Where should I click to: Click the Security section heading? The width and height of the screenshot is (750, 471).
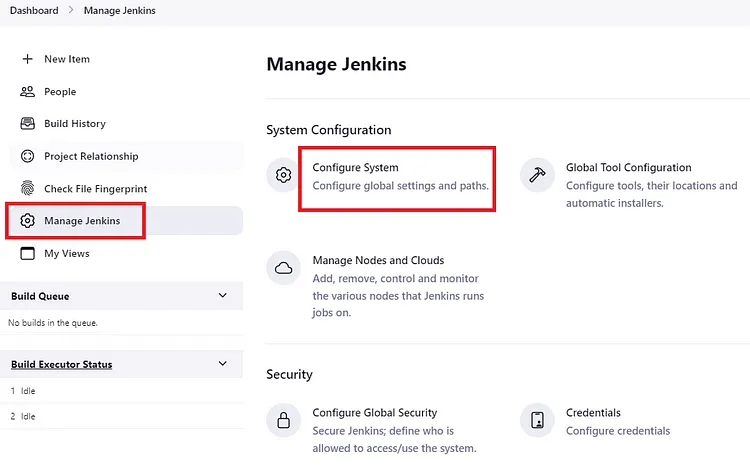[x=289, y=374]
